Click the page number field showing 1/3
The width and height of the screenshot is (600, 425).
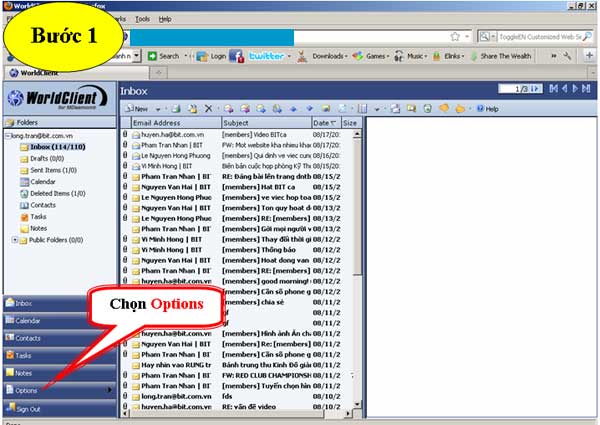[514, 89]
